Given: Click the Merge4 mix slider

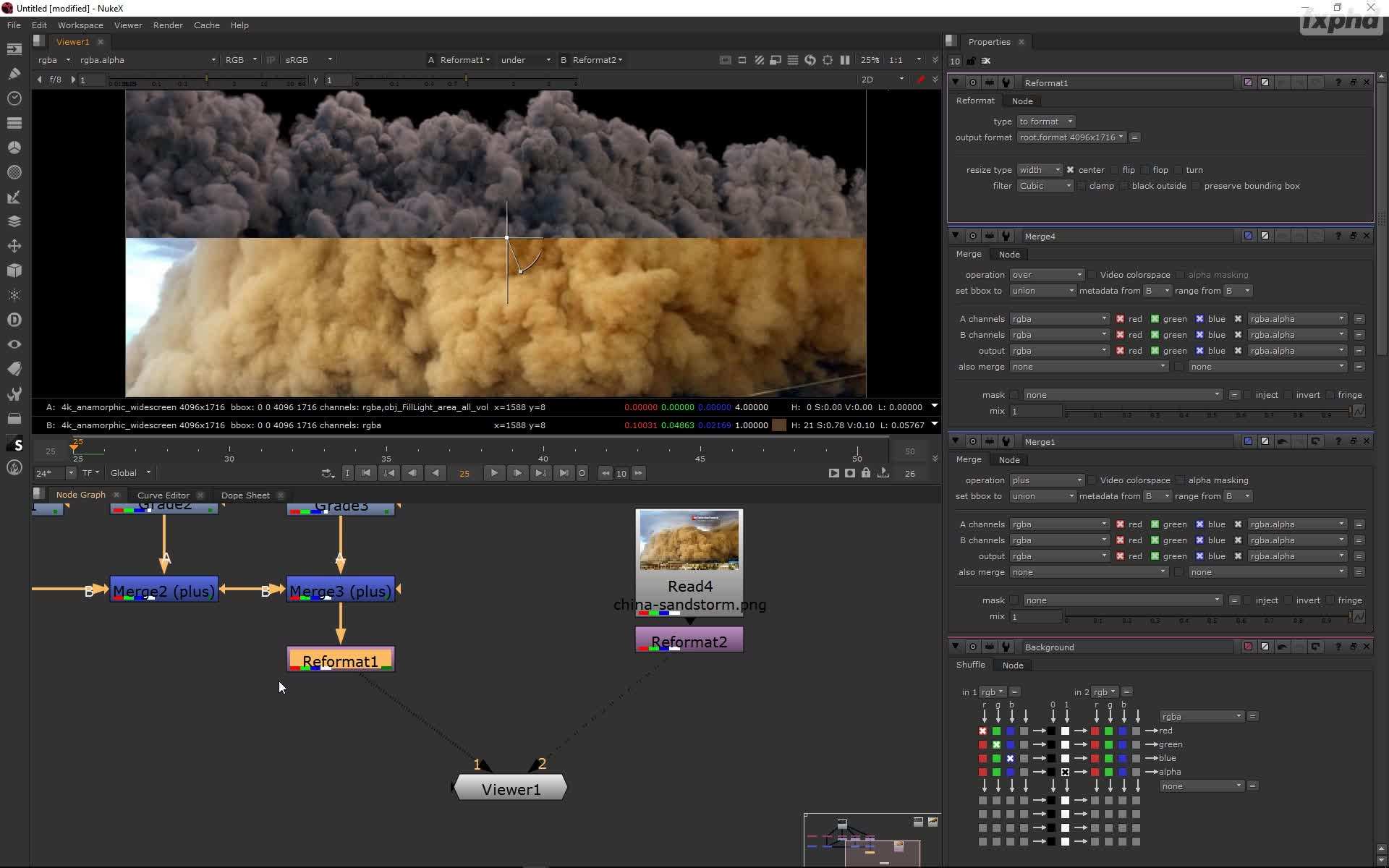Looking at the screenshot, I should pos(1208,411).
